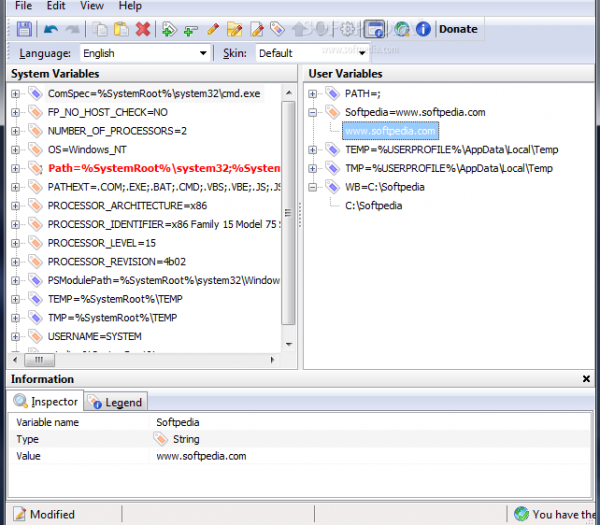600x525 pixels.
Task: Switch to the Inspector tab
Action: (45, 401)
